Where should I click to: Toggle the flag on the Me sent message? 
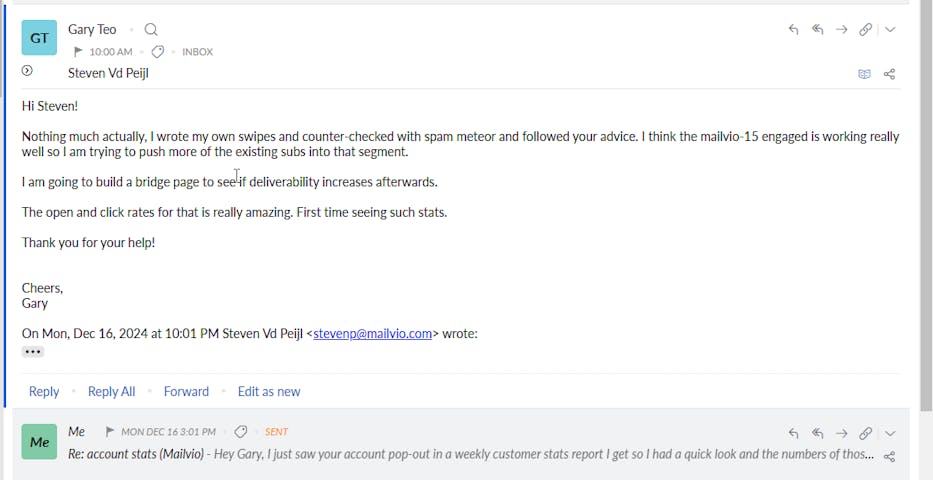(110, 432)
